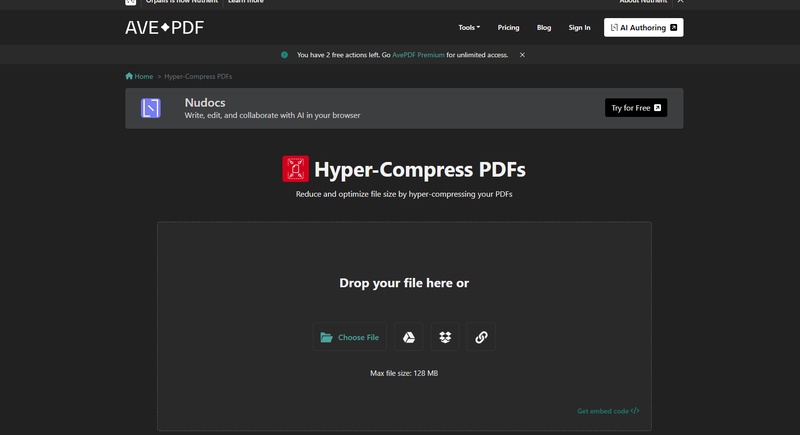Dismiss the free actions notification

(x=522, y=55)
